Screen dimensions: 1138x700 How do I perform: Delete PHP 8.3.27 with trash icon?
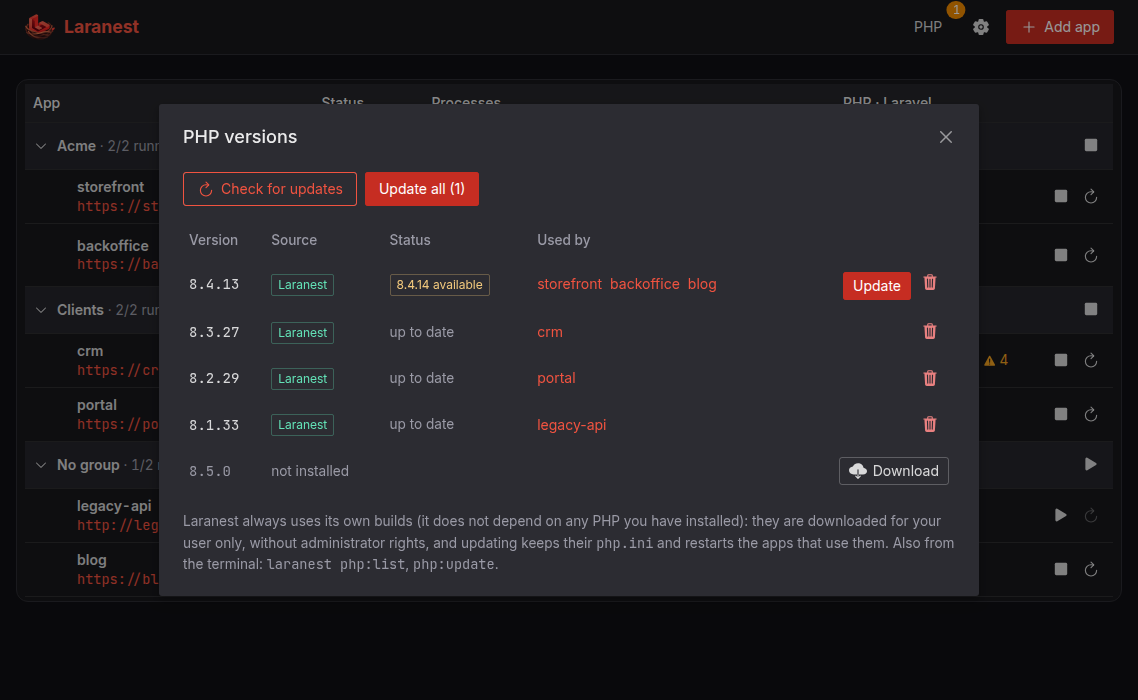(x=930, y=332)
